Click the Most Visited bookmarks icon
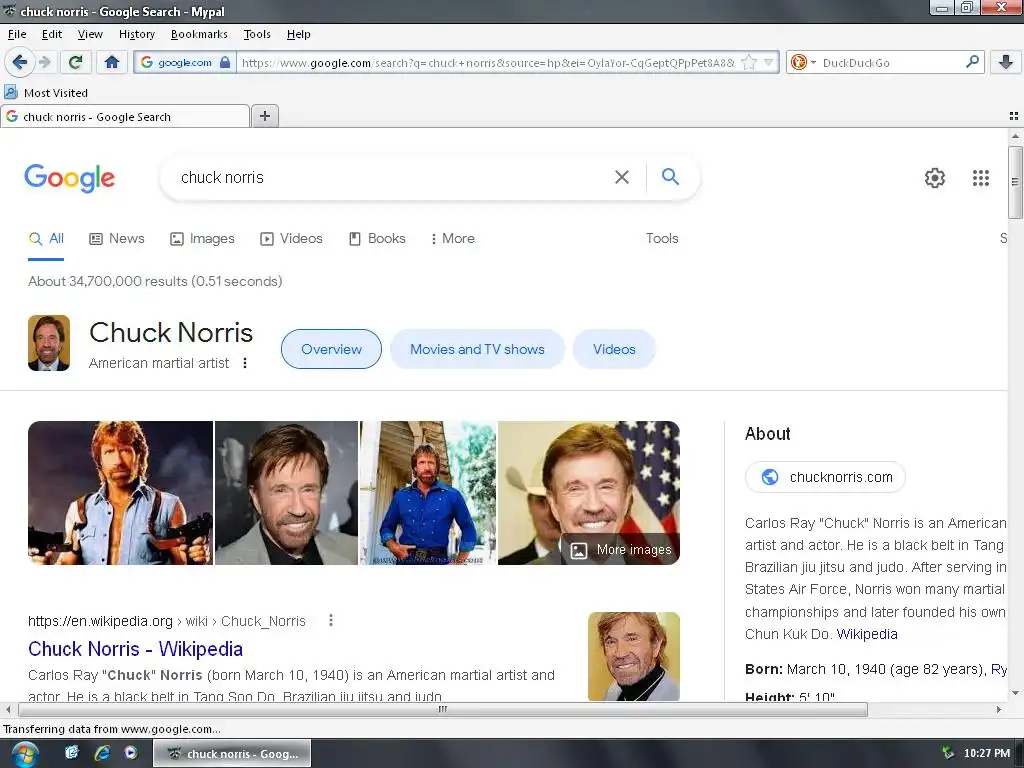This screenshot has height=768, width=1024. click(11, 92)
